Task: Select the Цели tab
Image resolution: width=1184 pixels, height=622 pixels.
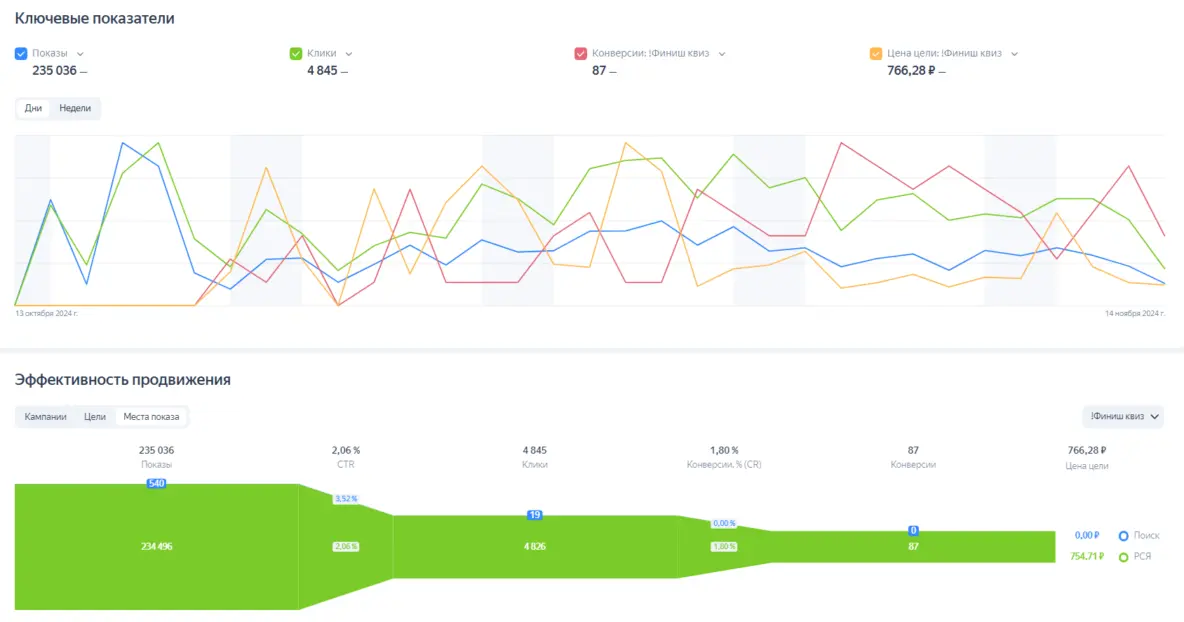Action: pyautogui.click(x=94, y=417)
